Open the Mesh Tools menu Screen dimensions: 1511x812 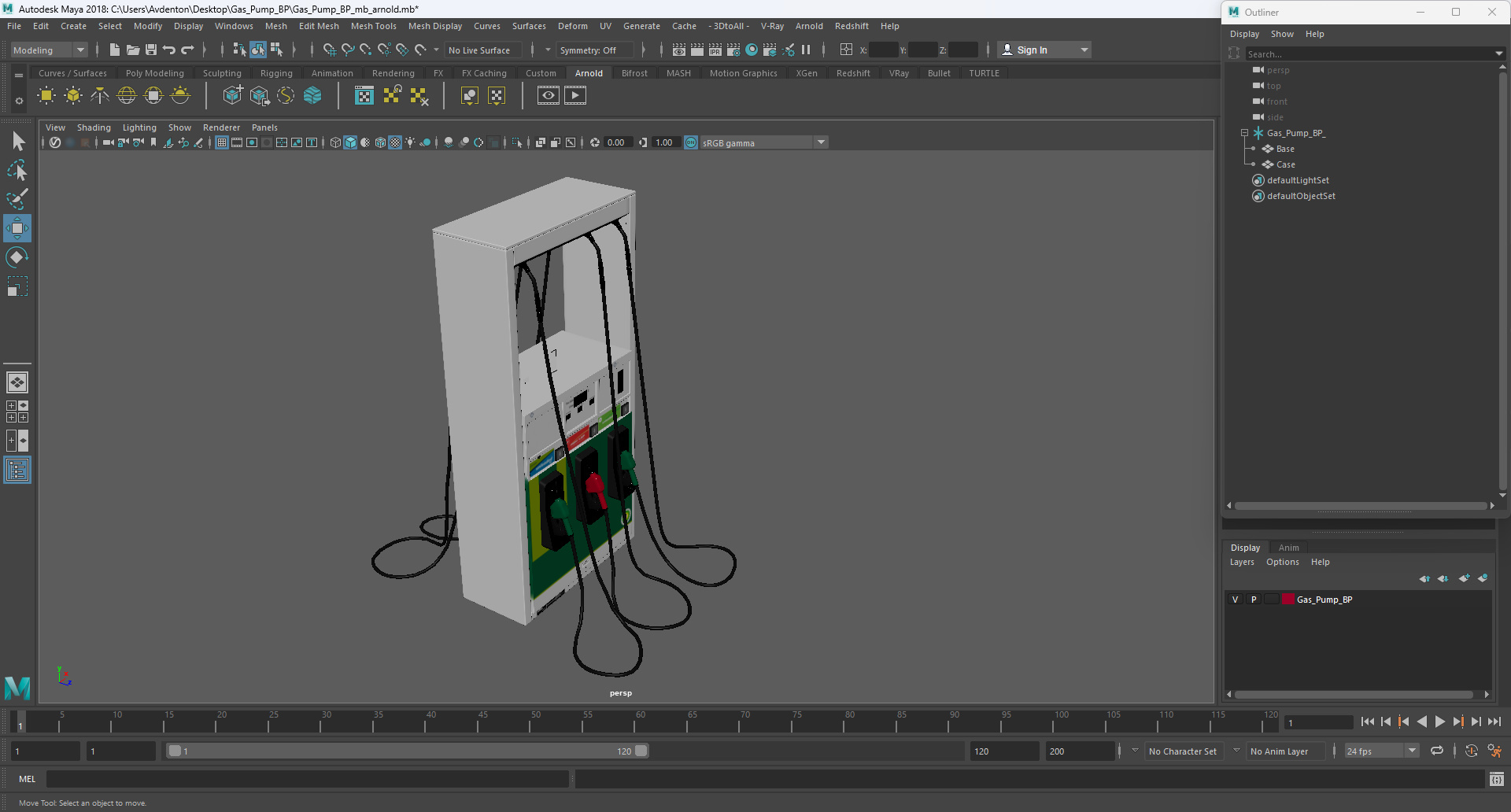[373, 26]
